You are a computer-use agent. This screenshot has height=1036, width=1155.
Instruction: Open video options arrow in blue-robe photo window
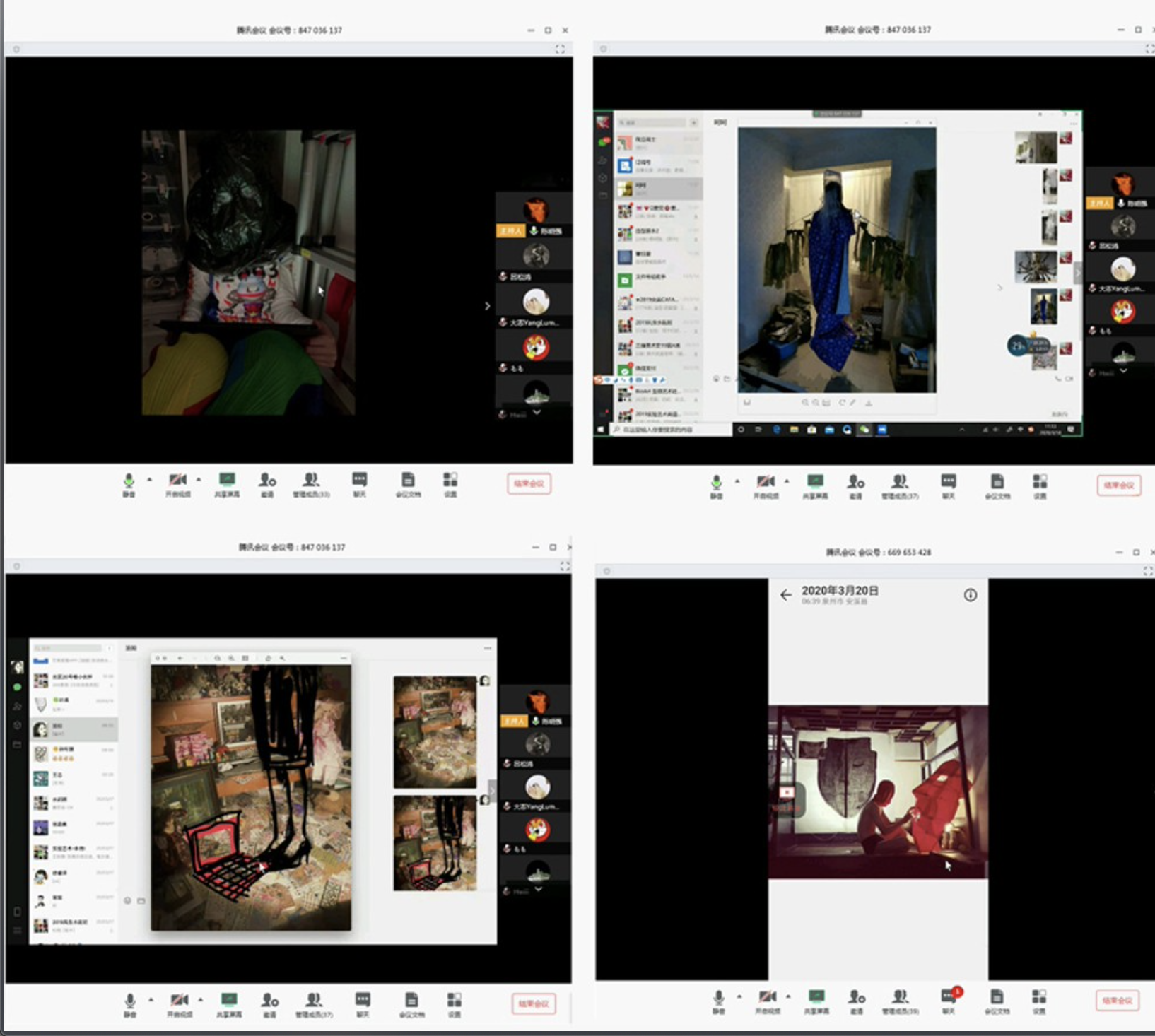(x=787, y=481)
